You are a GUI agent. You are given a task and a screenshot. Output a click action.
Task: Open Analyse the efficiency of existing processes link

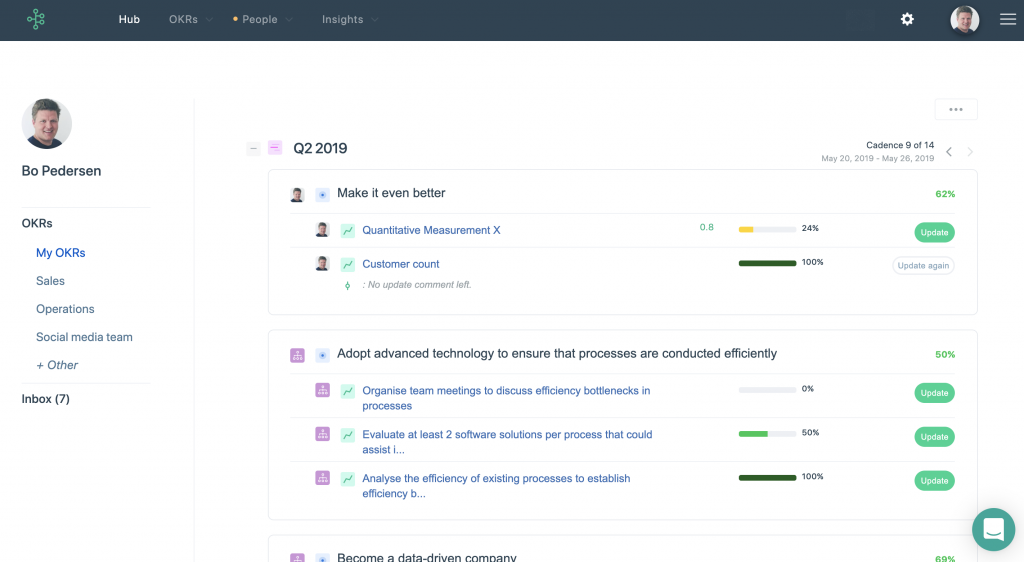[496, 486]
